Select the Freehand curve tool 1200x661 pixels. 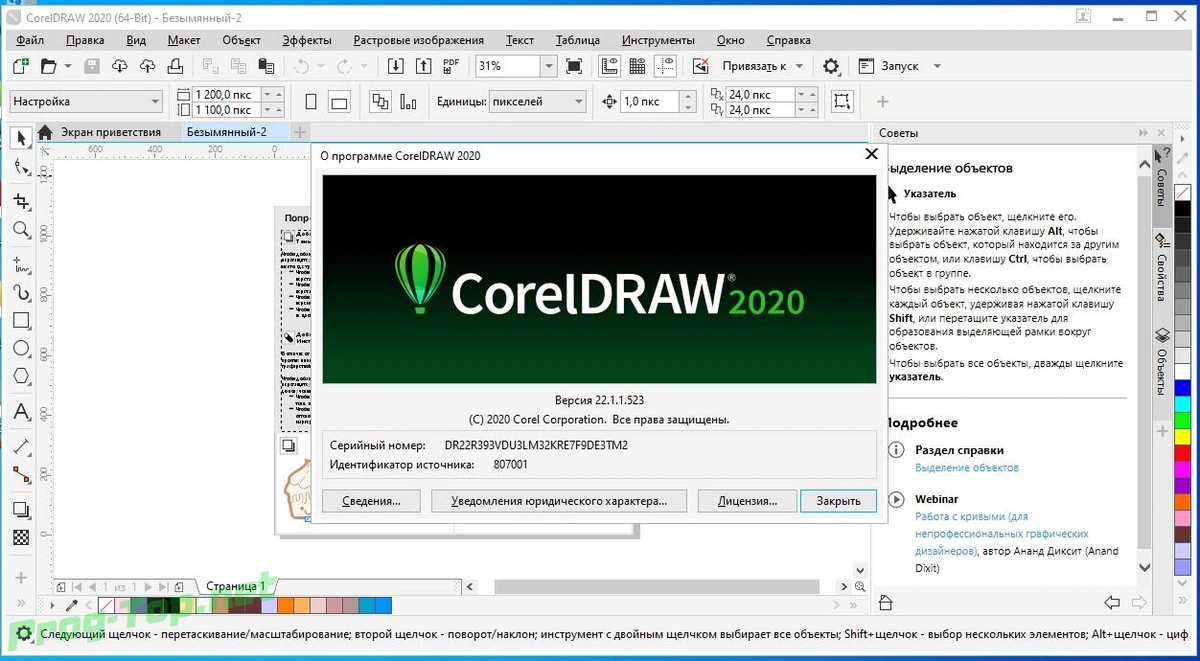[x=20, y=264]
